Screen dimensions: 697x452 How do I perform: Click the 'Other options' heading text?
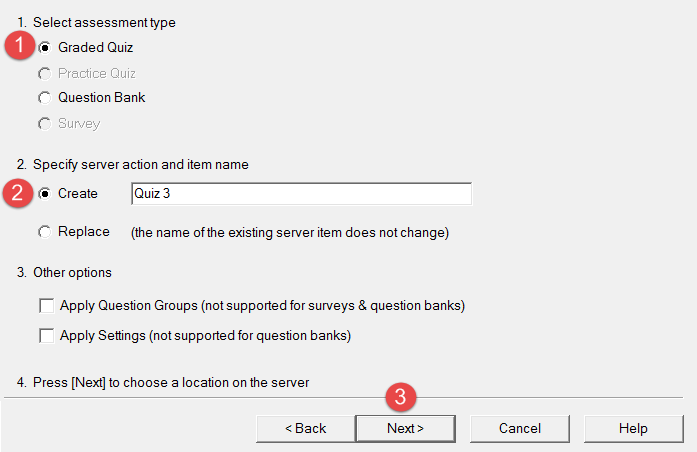72,272
